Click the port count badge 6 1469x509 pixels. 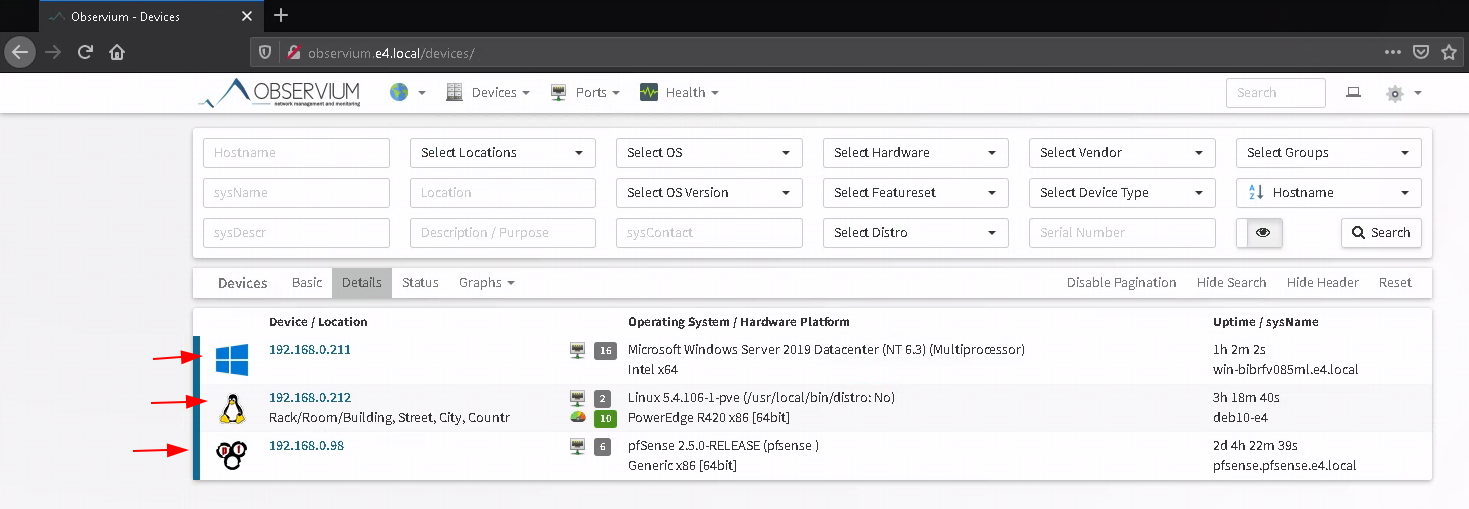[602, 446]
